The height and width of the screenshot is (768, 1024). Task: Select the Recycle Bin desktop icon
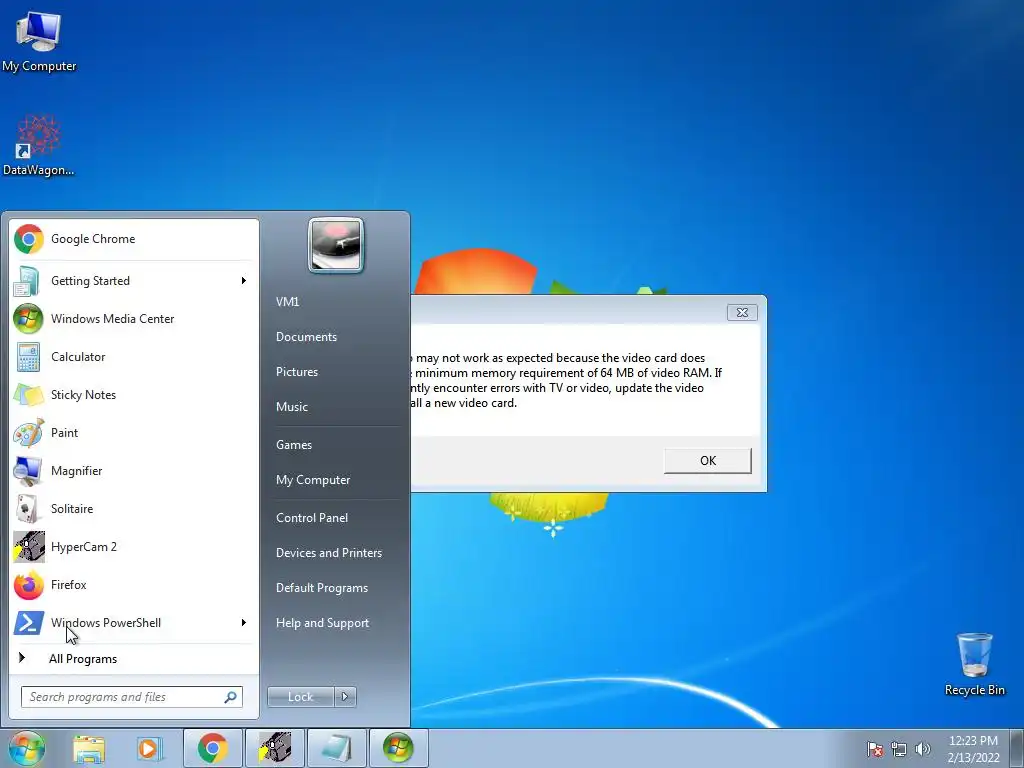(974, 664)
